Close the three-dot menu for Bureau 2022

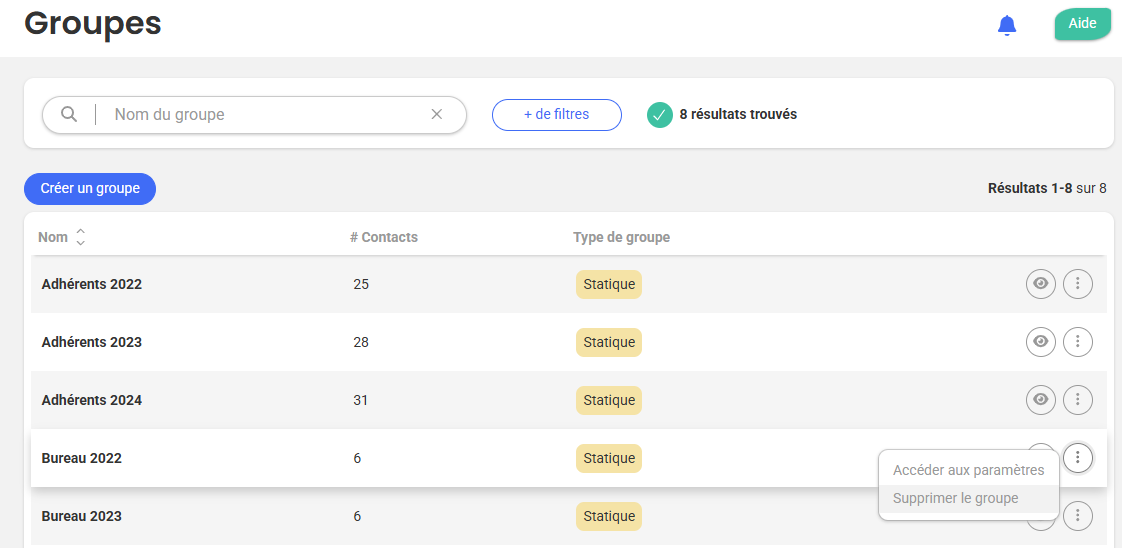coord(1077,458)
